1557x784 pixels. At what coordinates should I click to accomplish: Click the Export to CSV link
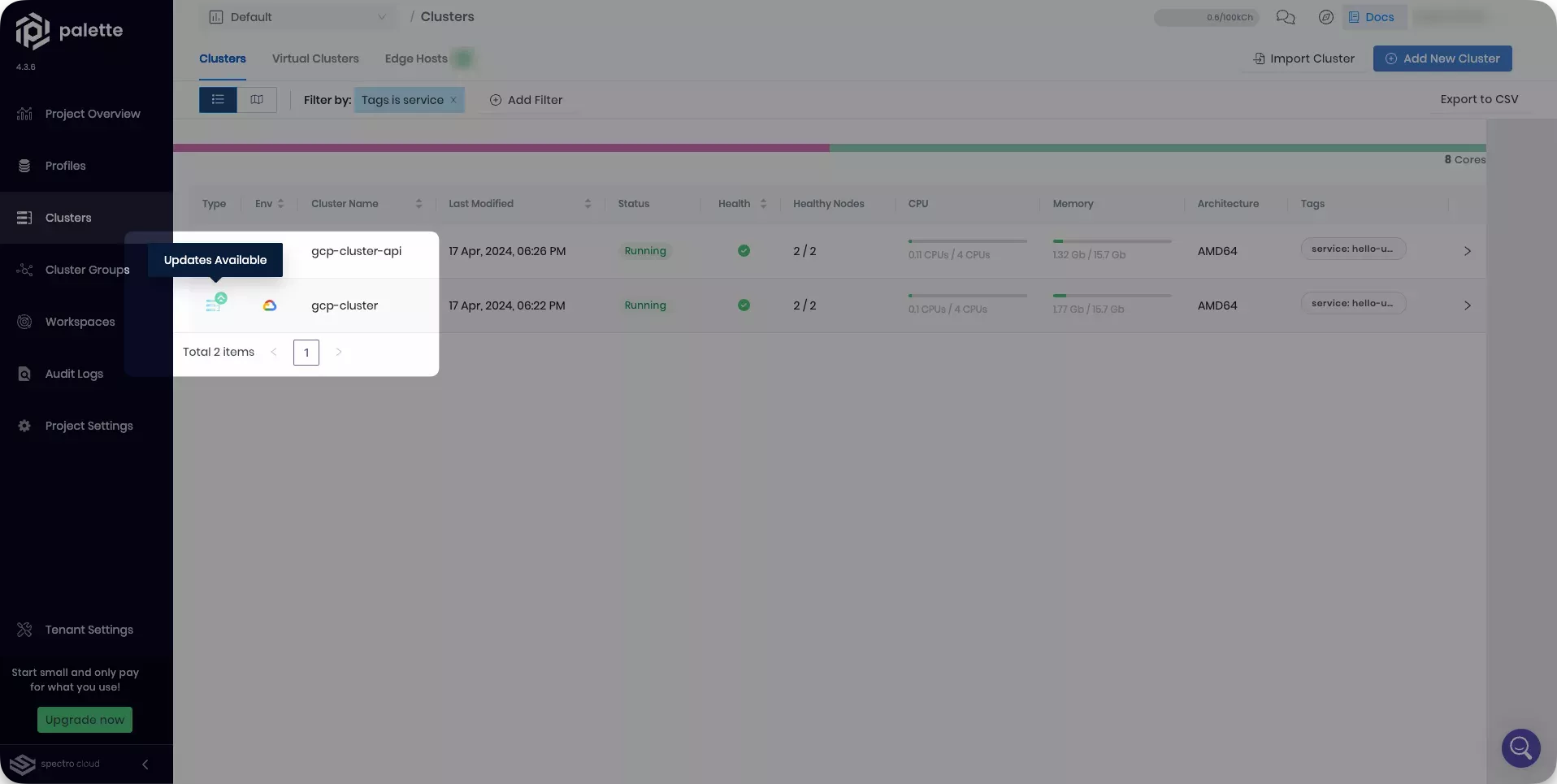coord(1478,98)
